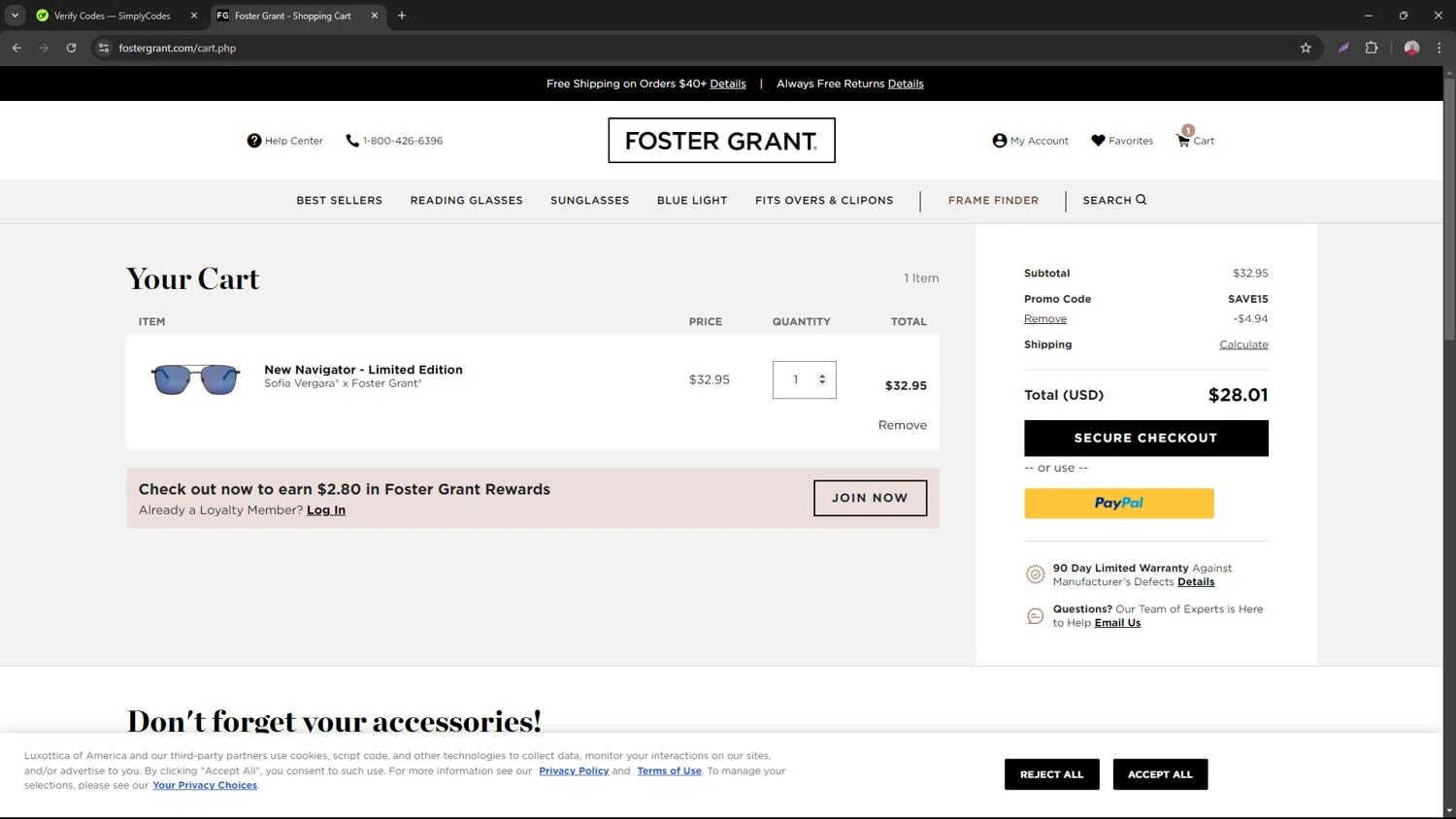Open New Navigator - Limited Edition product link

(363, 370)
